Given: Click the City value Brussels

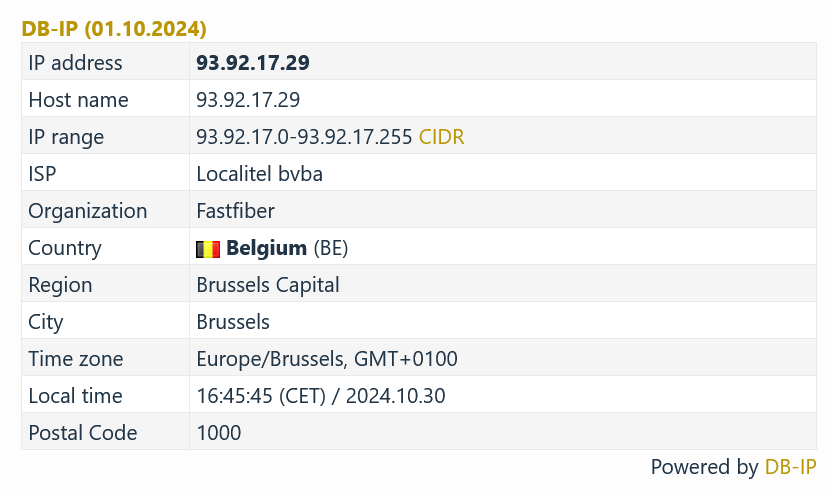Looking at the screenshot, I should point(233,322).
